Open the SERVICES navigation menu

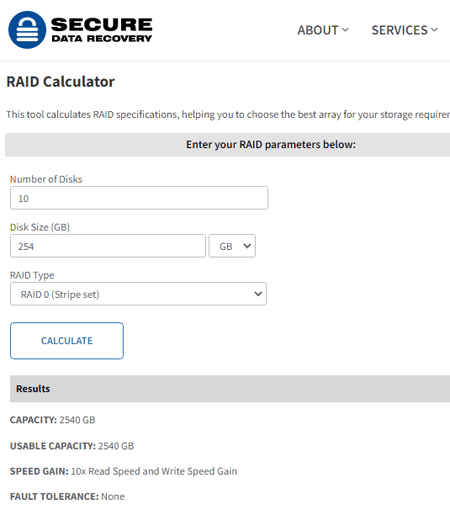tap(404, 30)
